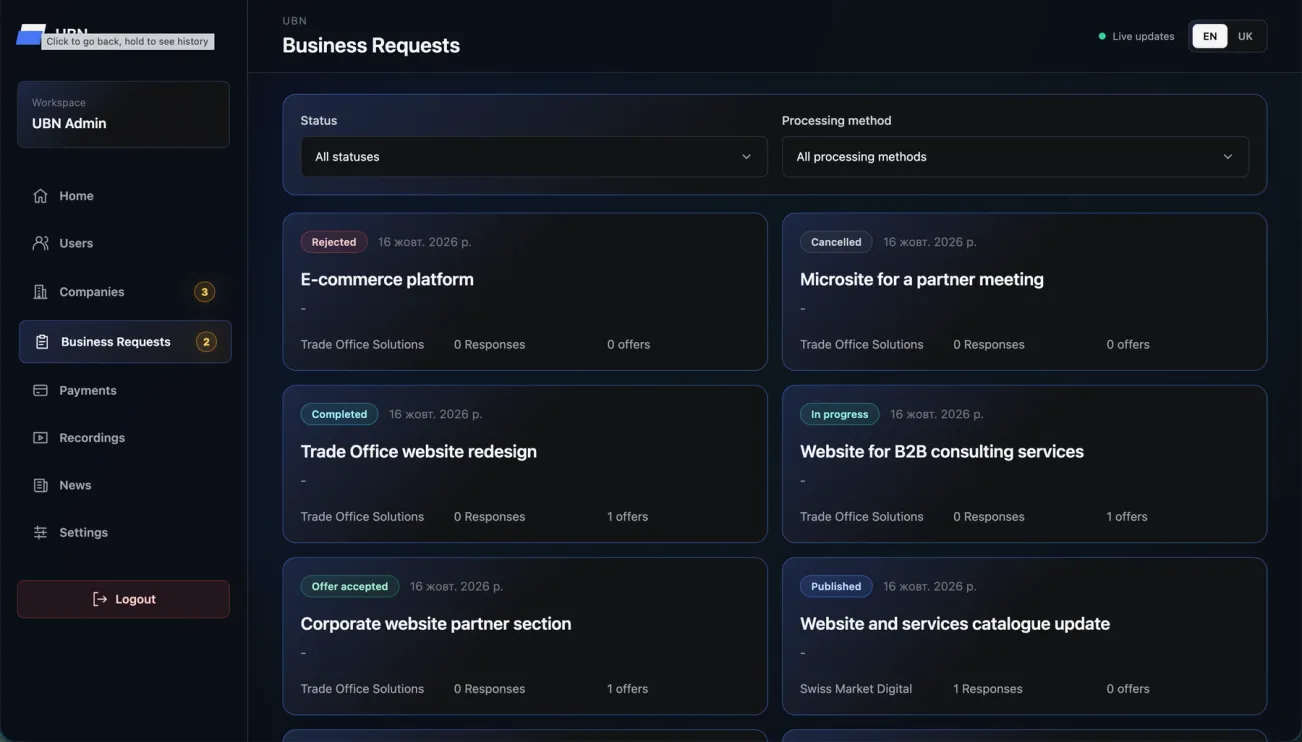1302x742 pixels.
Task: Click the Status dropdown chevron arrow
Action: click(x=746, y=157)
